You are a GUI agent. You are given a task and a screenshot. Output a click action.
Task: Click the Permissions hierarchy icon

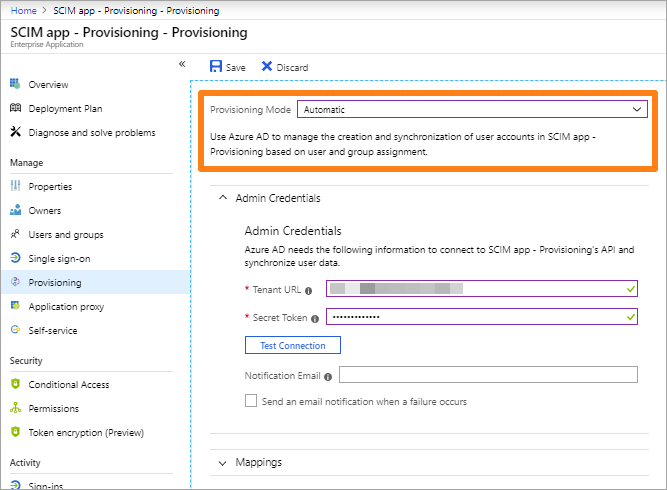[15, 407]
